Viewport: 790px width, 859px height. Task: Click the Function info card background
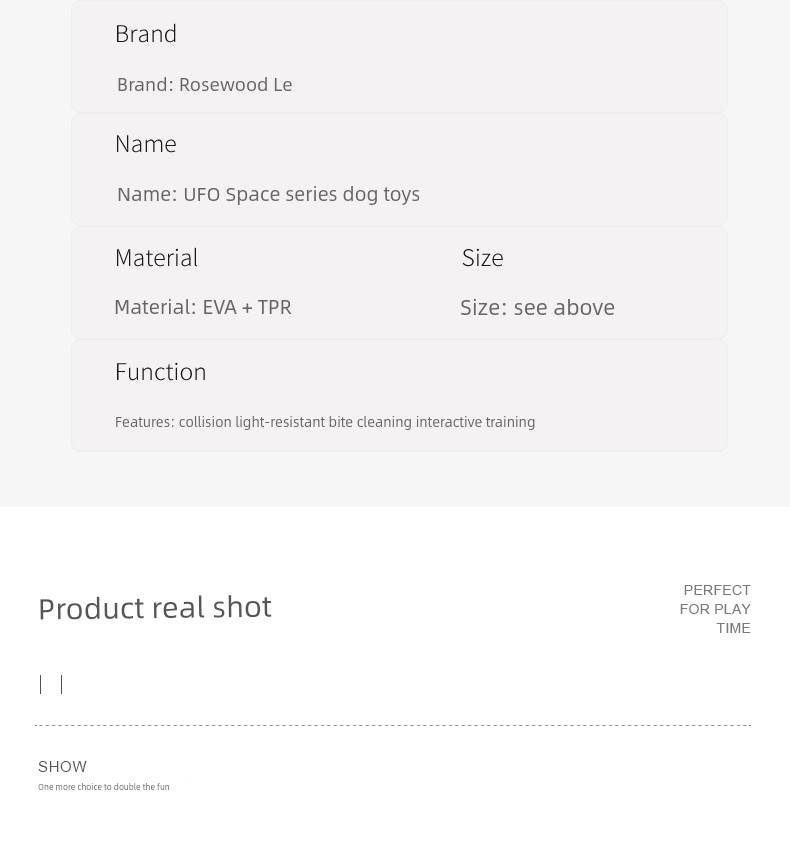click(x=399, y=396)
